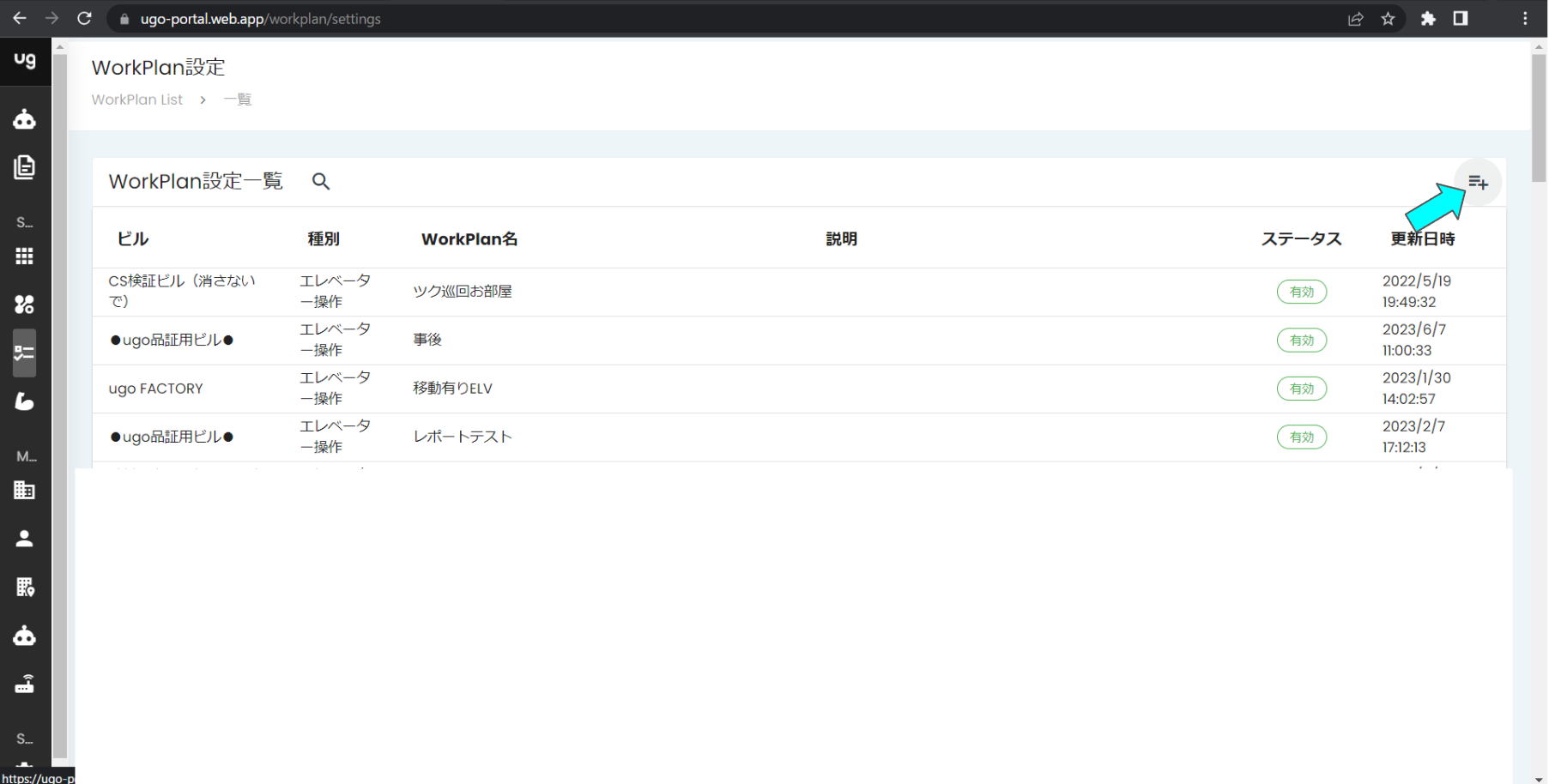
Task: Open the router device icon in sidebar
Action: pos(24,684)
